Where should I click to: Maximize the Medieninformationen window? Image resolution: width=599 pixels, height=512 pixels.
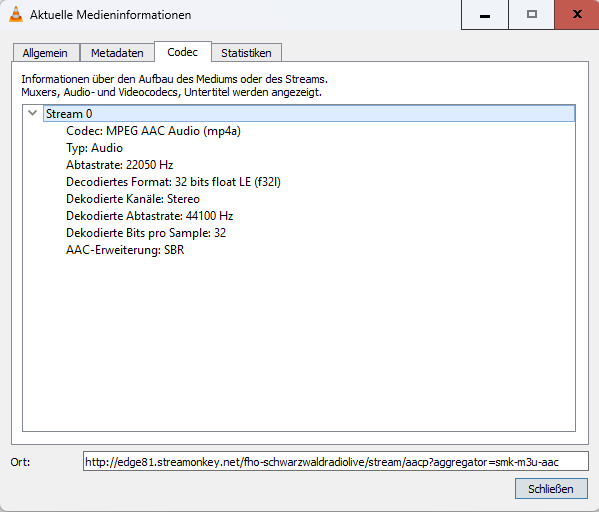531,15
